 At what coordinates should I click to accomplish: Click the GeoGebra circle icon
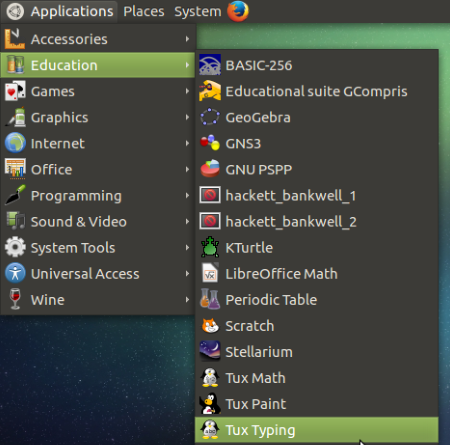(210, 117)
